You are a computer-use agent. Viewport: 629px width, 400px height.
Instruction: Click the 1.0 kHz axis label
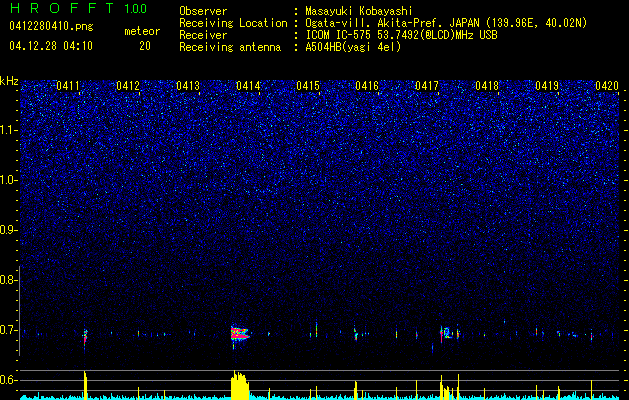click(8, 180)
